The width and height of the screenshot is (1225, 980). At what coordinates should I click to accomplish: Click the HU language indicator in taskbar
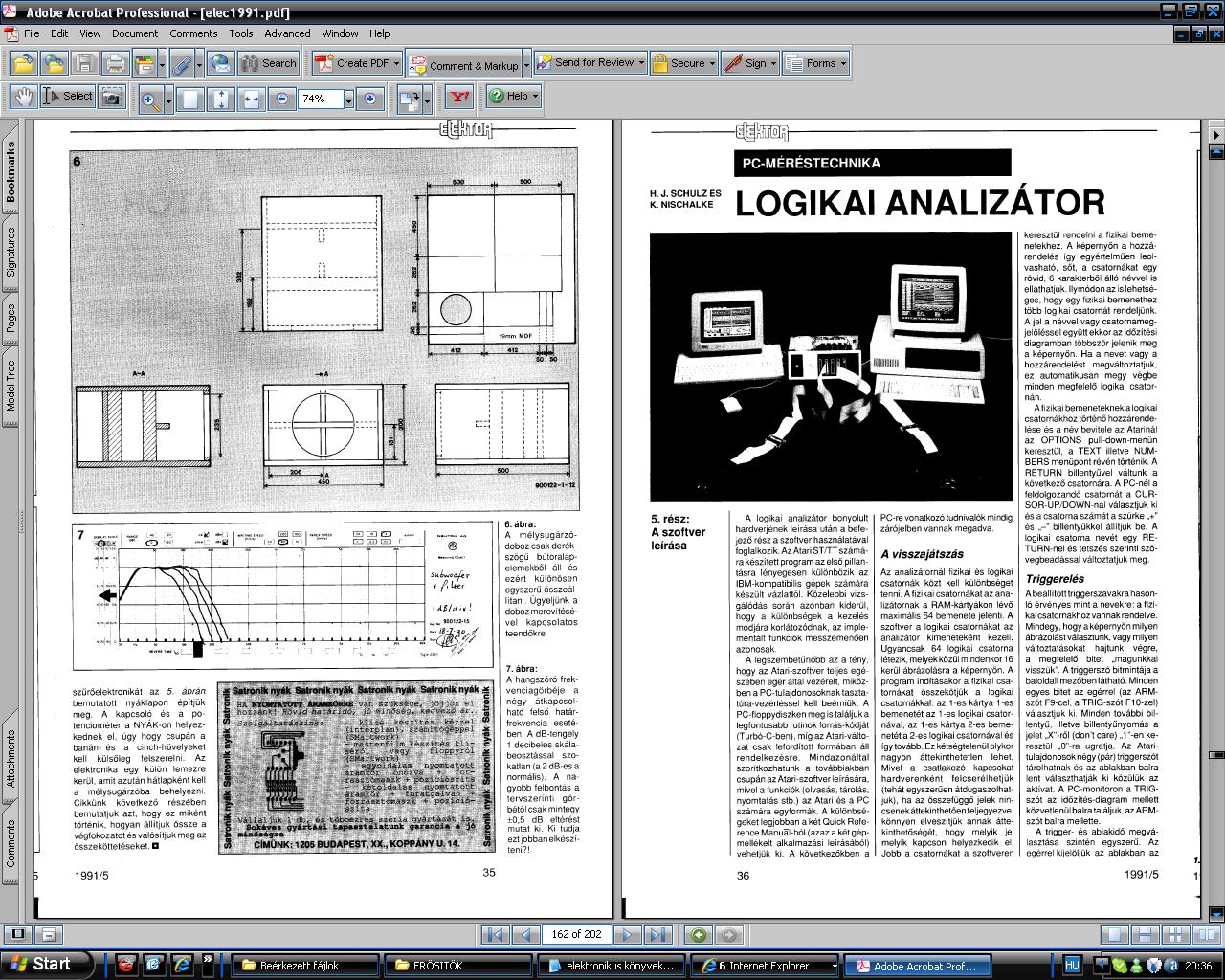tap(1073, 965)
